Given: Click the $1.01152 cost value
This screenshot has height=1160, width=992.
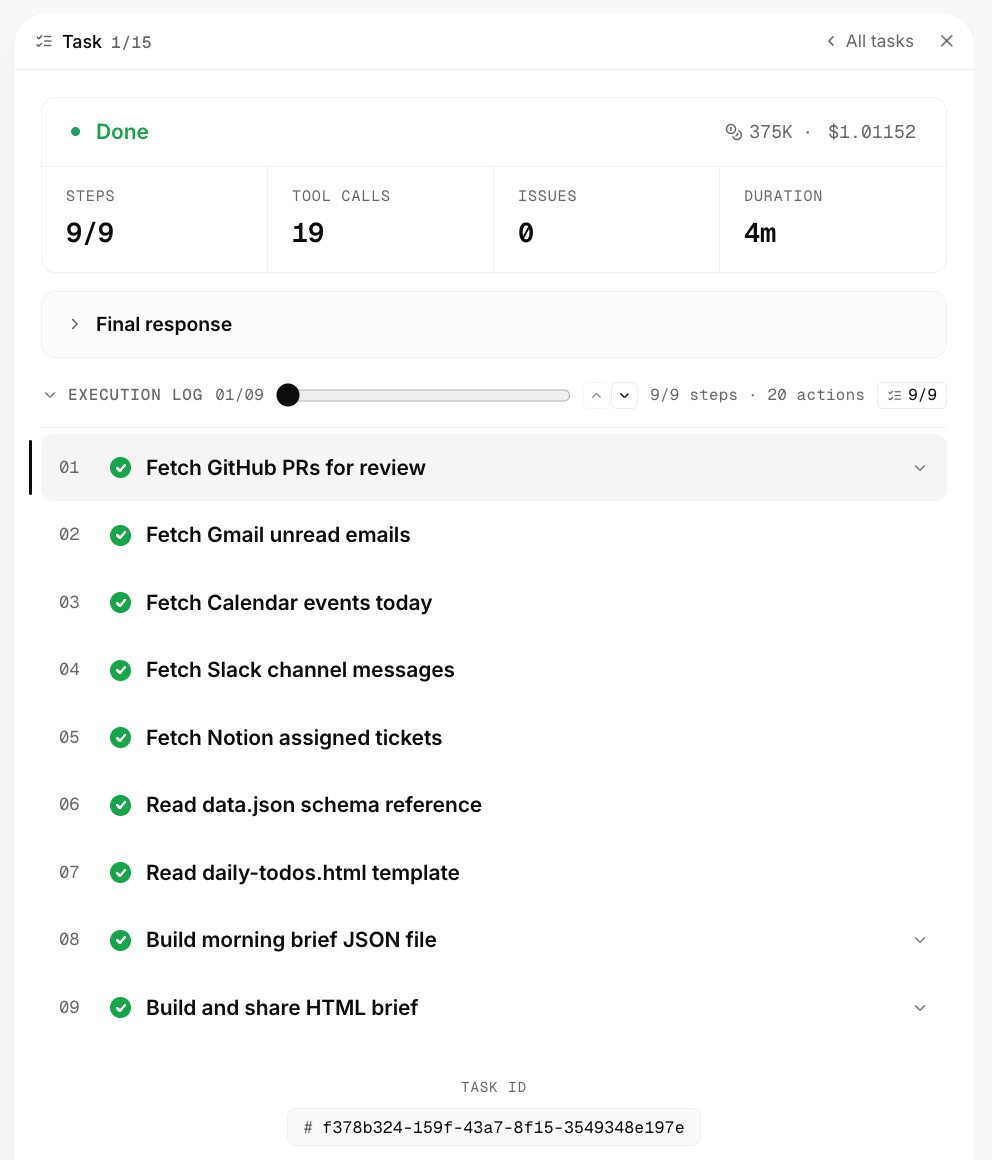Looking at the screenshot, I should (871, 132).
